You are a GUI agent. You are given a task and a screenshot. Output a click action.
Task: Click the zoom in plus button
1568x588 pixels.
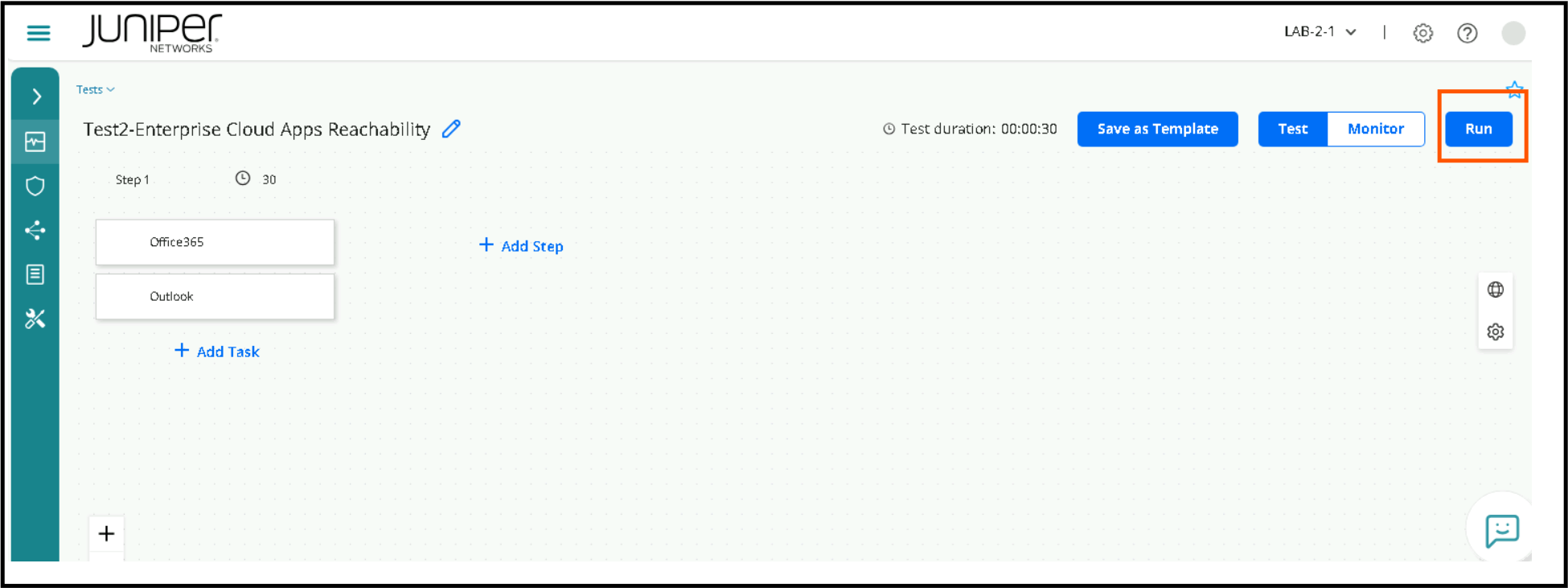106,533
